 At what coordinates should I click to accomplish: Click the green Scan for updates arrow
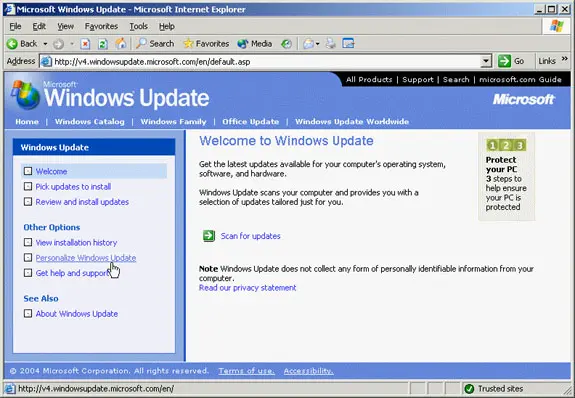(209, 236)
